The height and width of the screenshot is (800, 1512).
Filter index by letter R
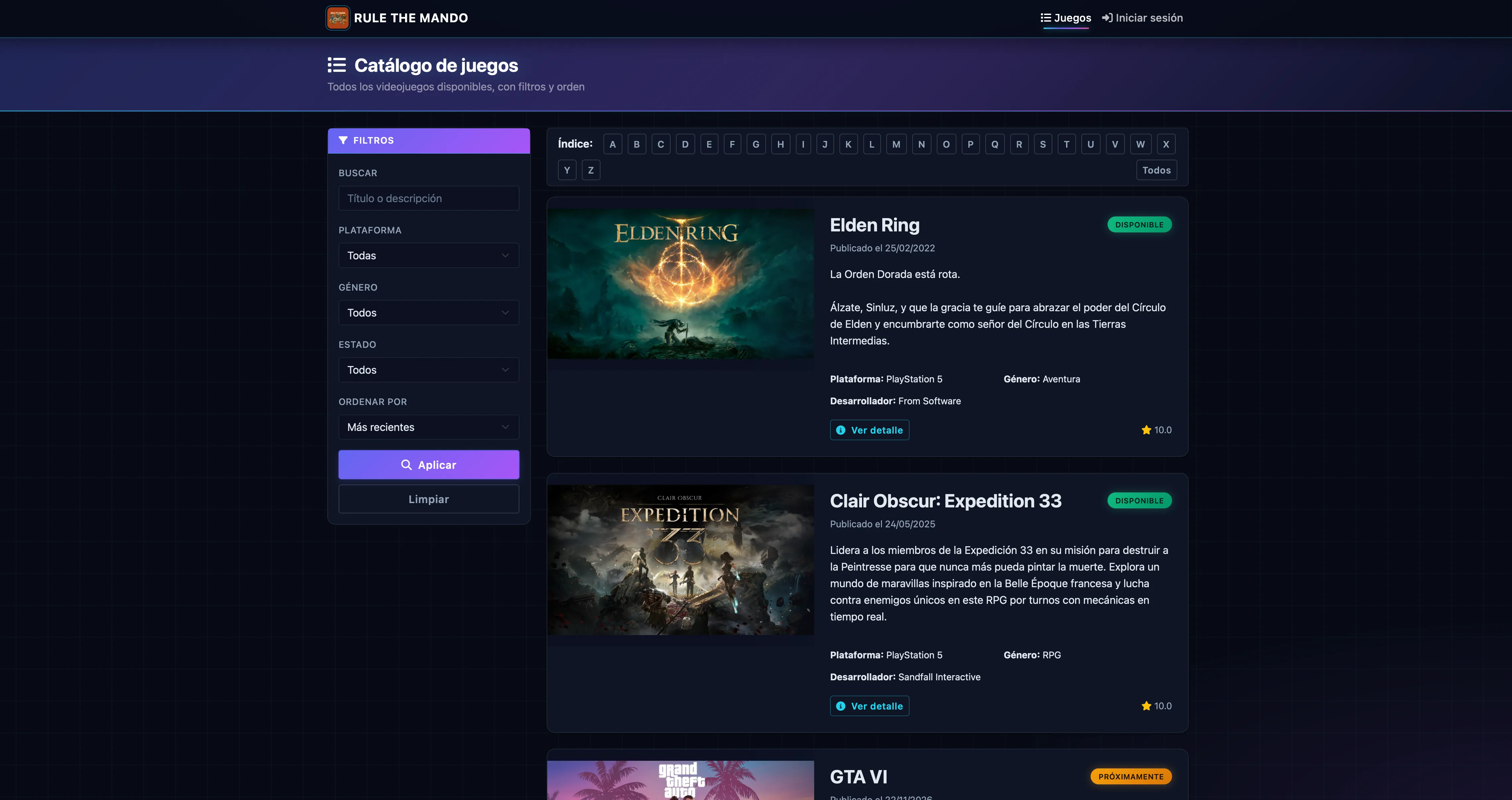click(x=1020, y=145)
